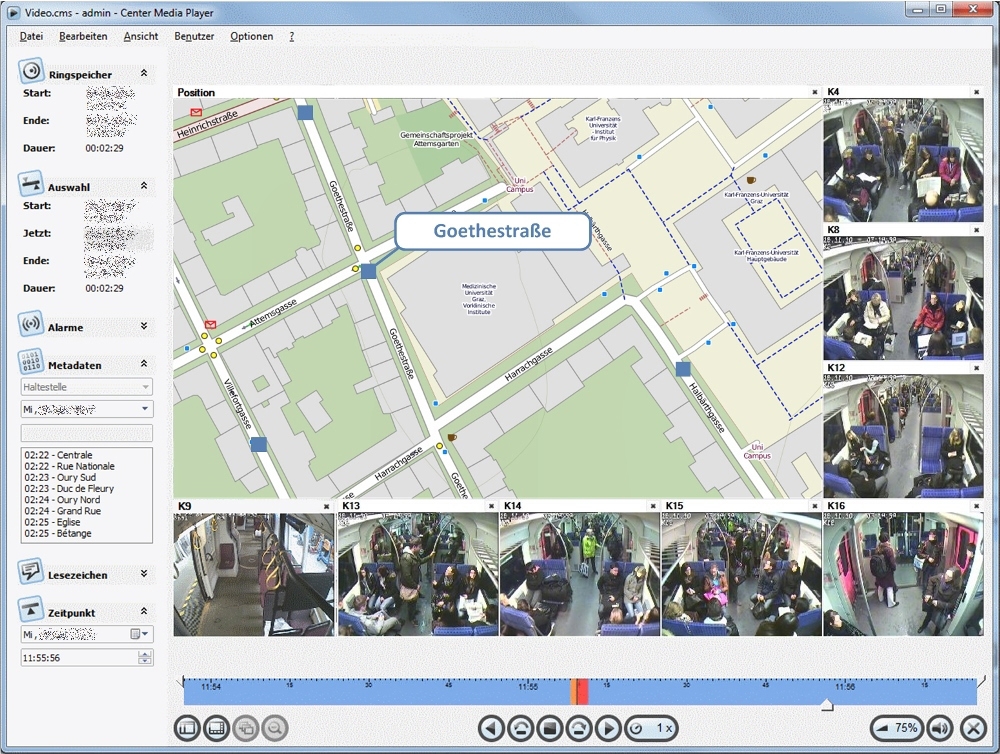1000x754 pixels.
Task: Open the 1x playback speed control
Action: click(651, 728)
